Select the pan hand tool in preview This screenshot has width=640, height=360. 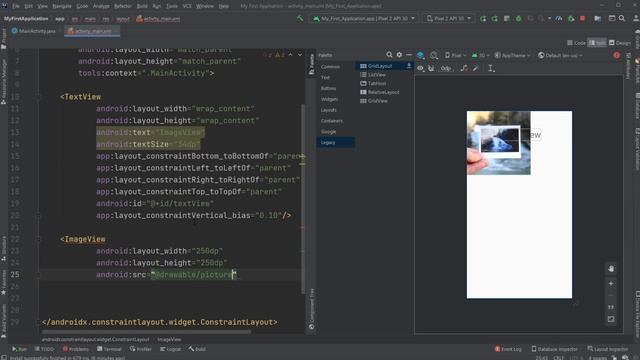point(611,269)
